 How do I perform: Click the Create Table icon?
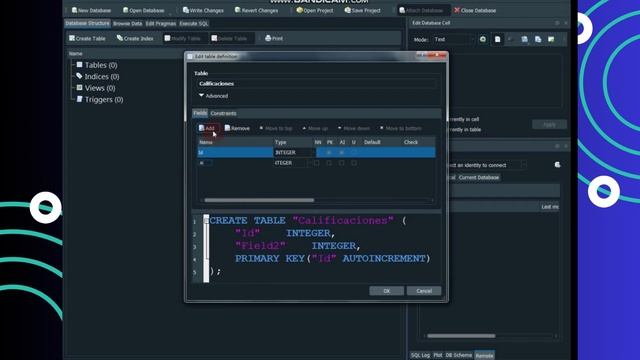[x=72, y=38]
